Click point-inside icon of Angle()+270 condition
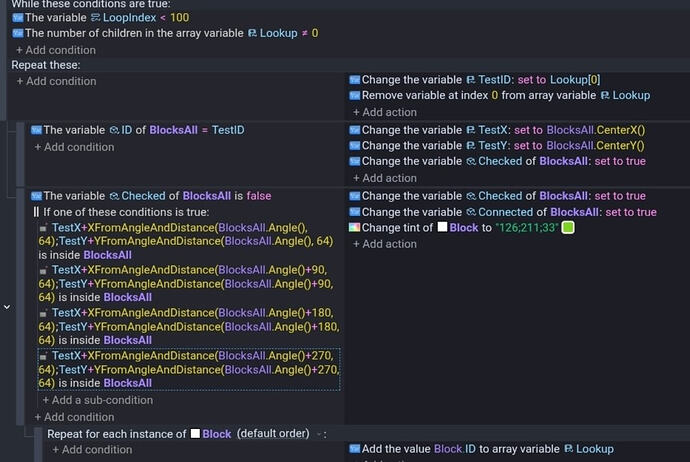The height and width of the screenshot is (462, 690). 43,356
